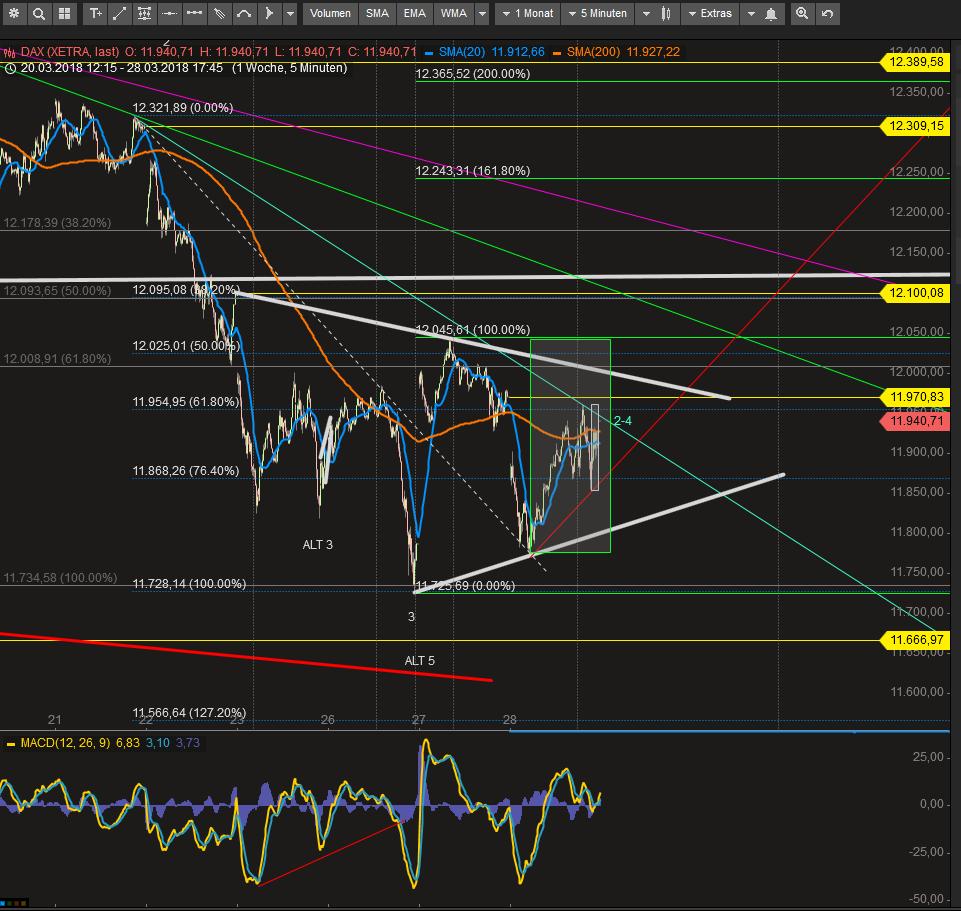Select the ALT 3 chart annotation
The height and width of the screenshot is (911, 961).
click(317, 544)
